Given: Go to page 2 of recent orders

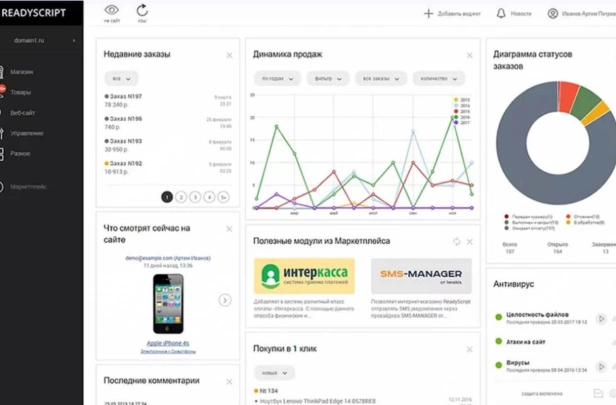Looking at the screenshot, I should (181, 197).
